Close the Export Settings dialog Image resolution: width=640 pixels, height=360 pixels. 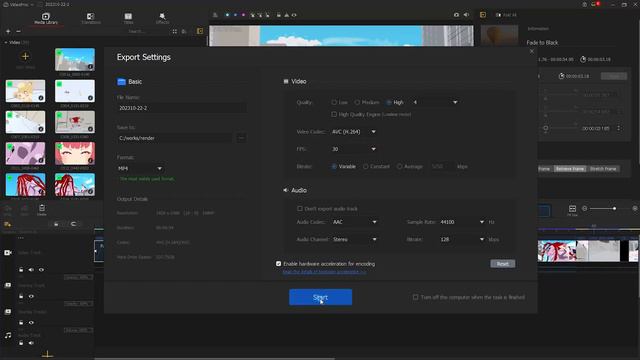(531, 51)
